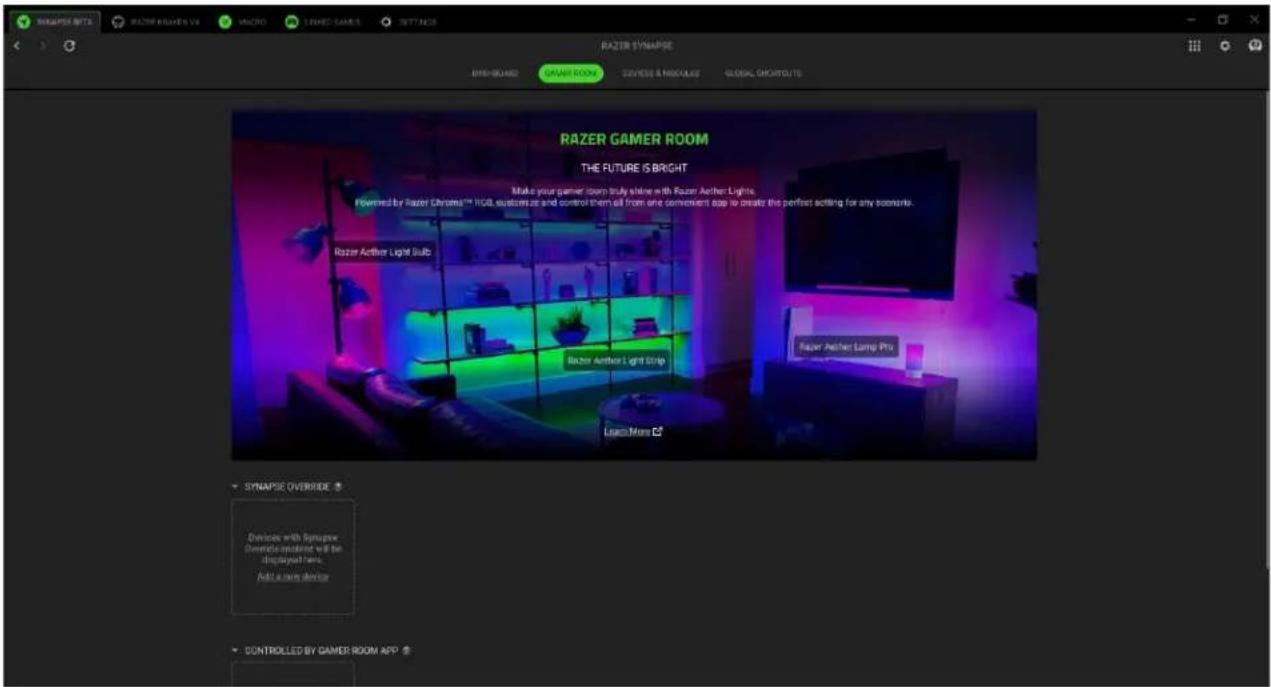This screenshot has width=1271, height=687.
Task: Collapse the Synapse Override section
Action: (236, 486)
